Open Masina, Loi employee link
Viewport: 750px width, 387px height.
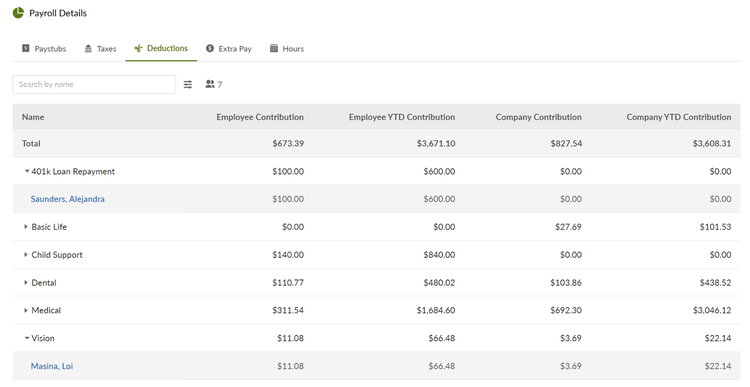tap(52, 366)
